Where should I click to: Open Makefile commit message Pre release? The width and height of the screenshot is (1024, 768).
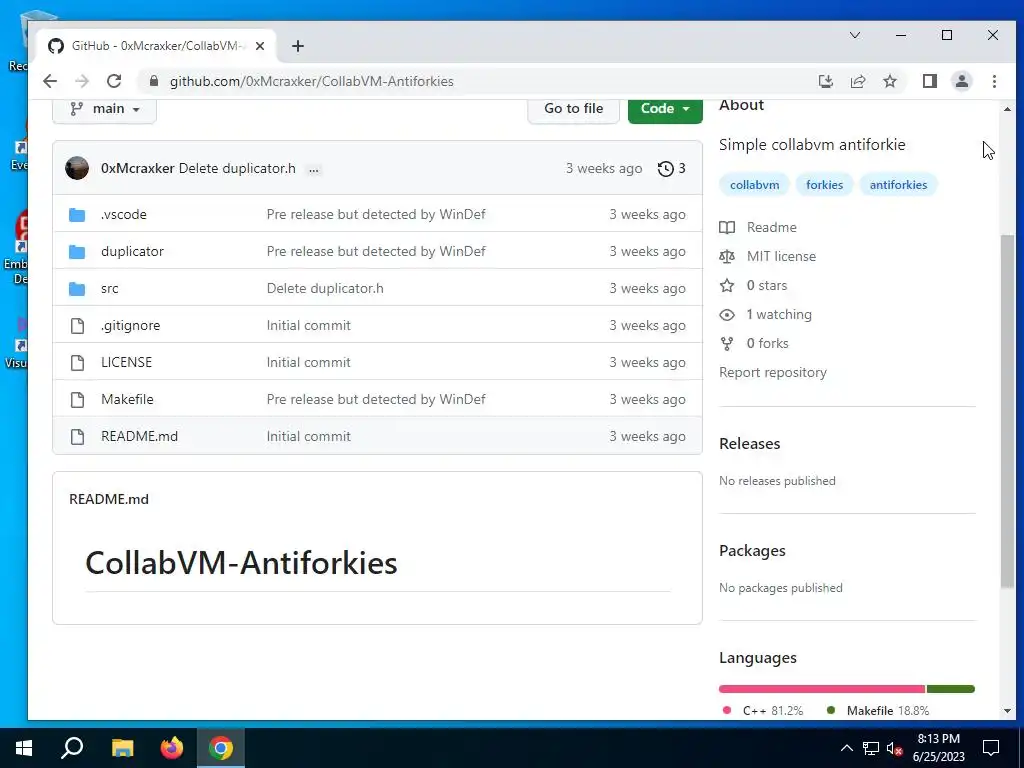click(x=376, y=399)
